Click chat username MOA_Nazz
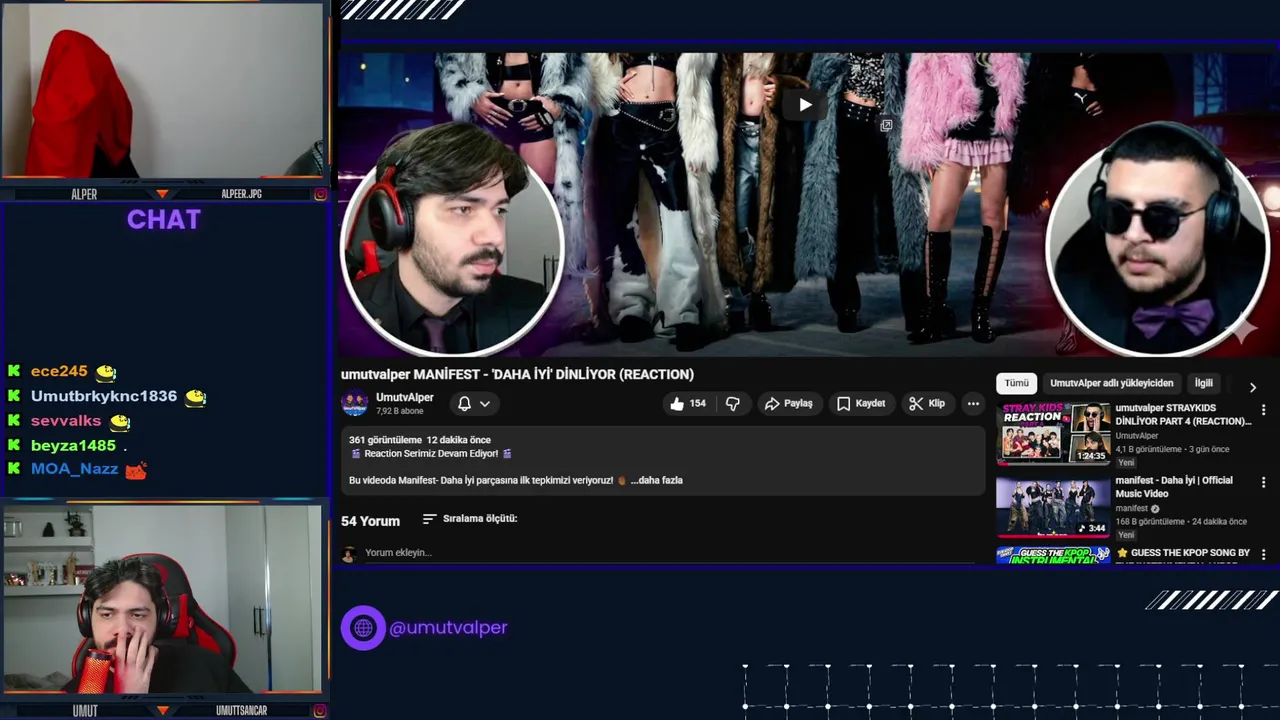The width and height of the screenshot is (1280, 720). pyautogui.click(x=74, y=469)
